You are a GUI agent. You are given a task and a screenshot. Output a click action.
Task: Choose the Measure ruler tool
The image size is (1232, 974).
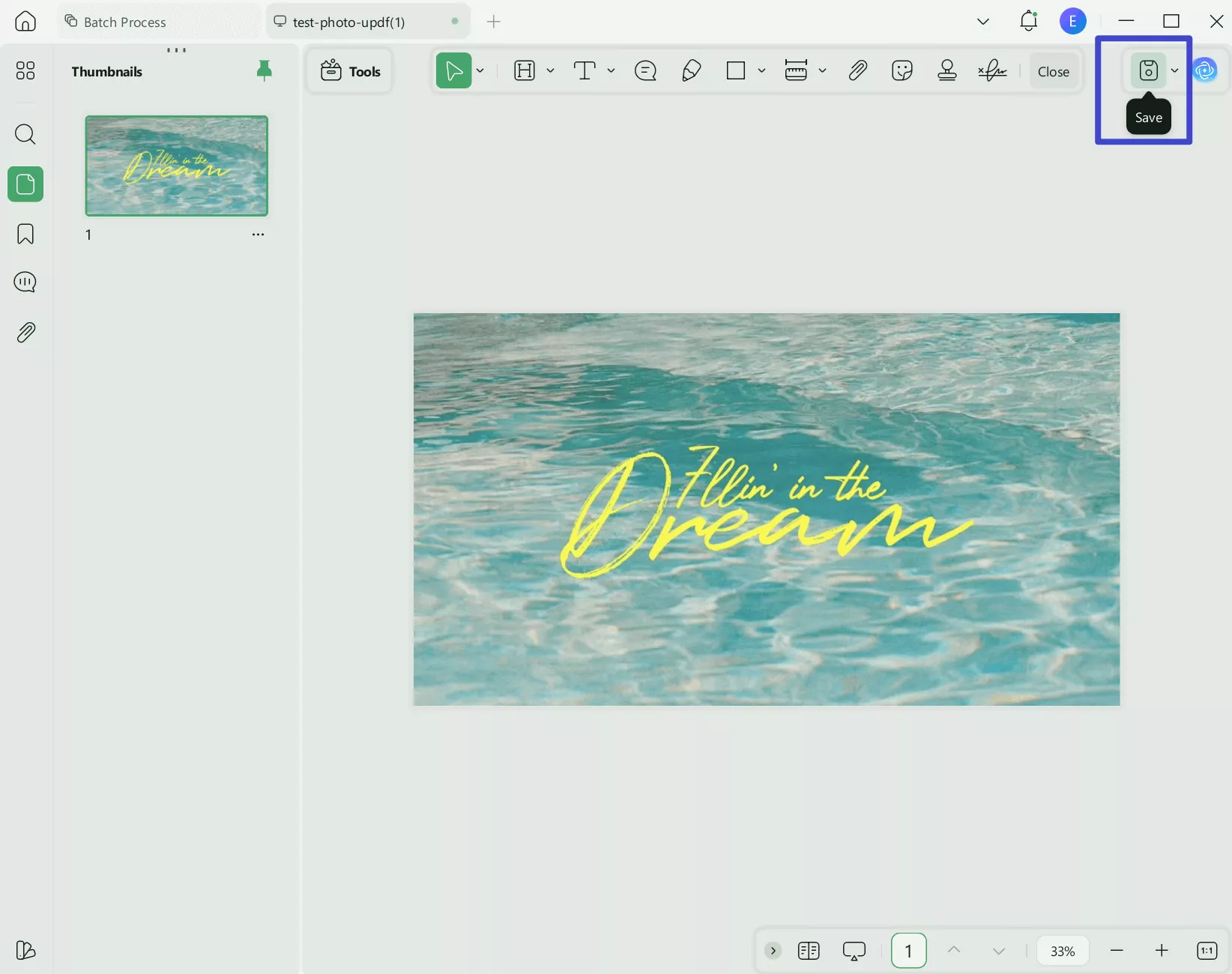pyautogui.click(x=797, y=70)
